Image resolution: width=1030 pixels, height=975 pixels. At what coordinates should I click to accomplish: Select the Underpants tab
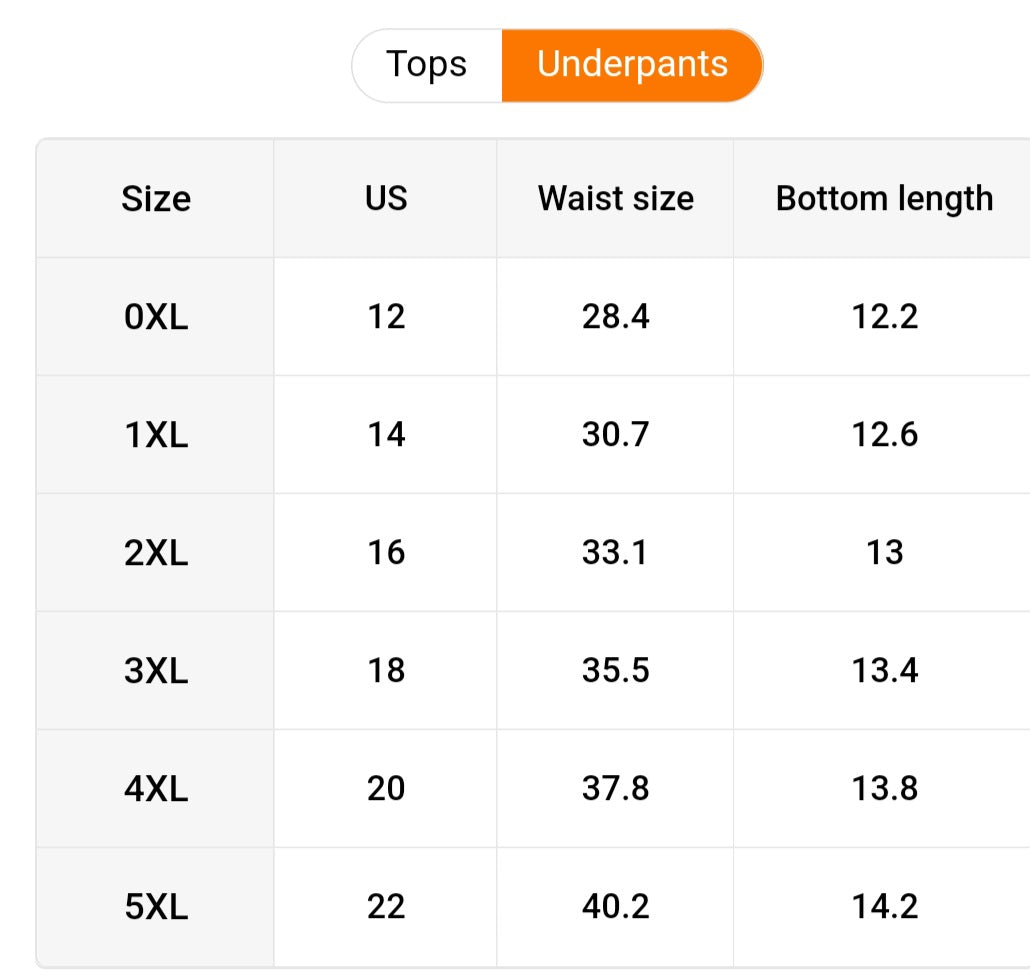[632, 65]
